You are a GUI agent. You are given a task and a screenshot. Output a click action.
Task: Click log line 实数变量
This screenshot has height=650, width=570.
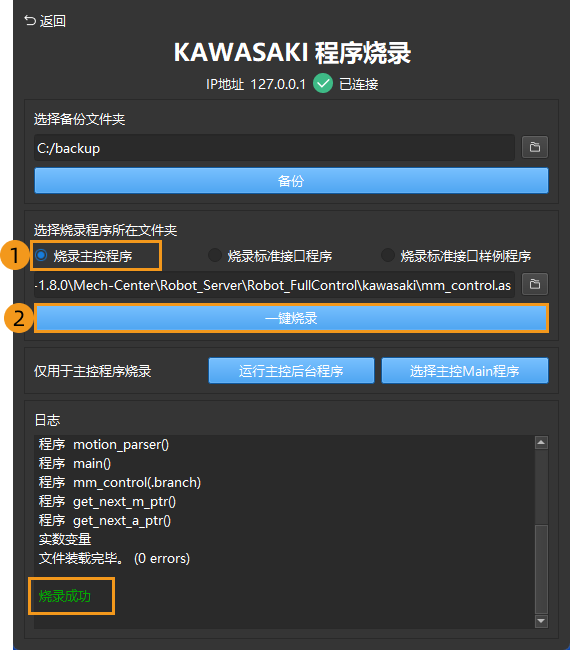(65, 539)
